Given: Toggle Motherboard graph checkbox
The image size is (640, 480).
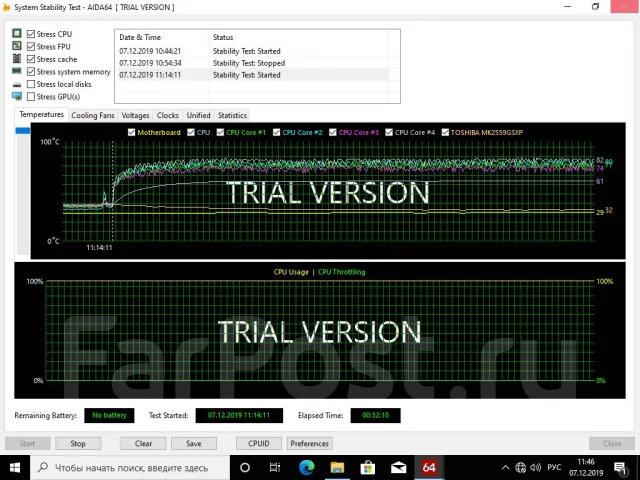Looking at the screenshot, I should 131,132.
